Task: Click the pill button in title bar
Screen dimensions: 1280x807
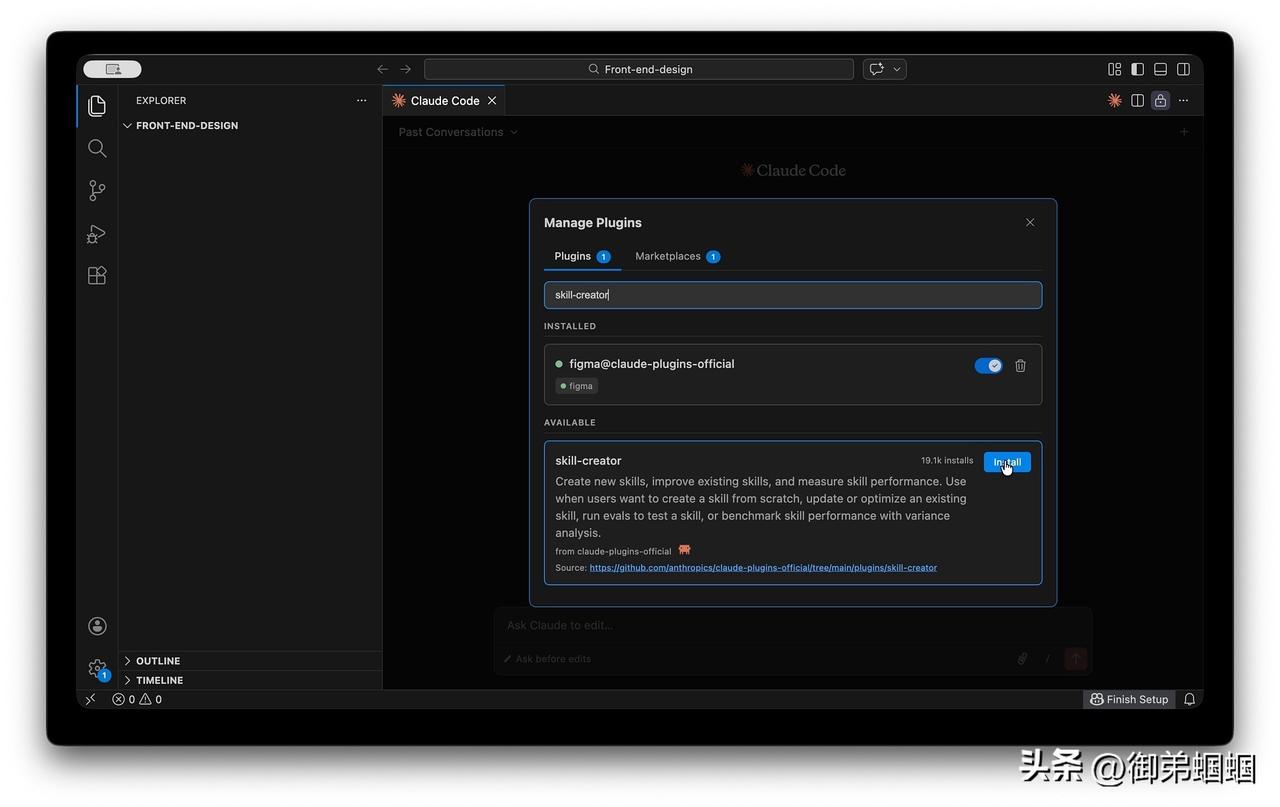Action: tap(112, 69)
